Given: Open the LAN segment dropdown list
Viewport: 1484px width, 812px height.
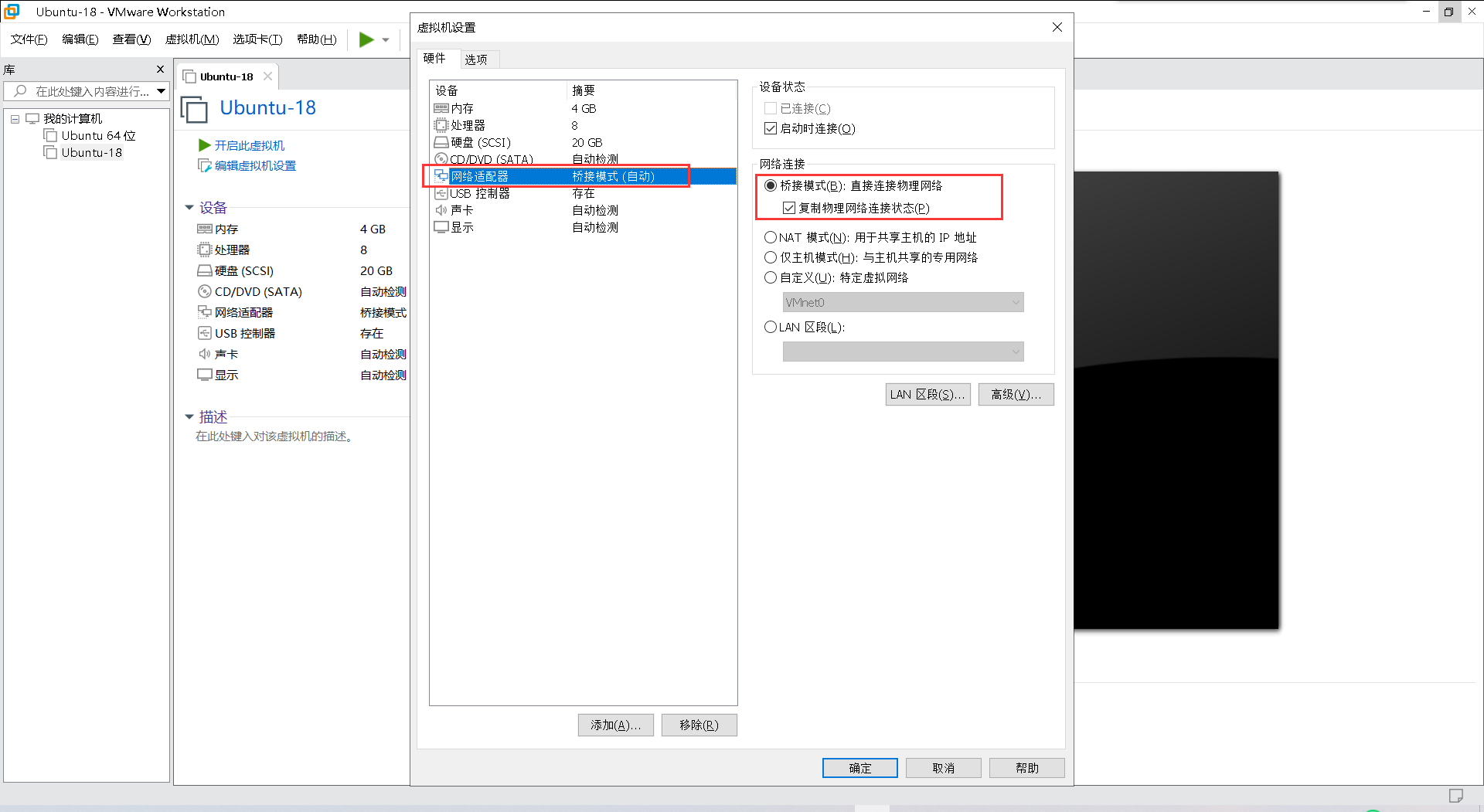Looking at the screenshot, I should [903, 352].
